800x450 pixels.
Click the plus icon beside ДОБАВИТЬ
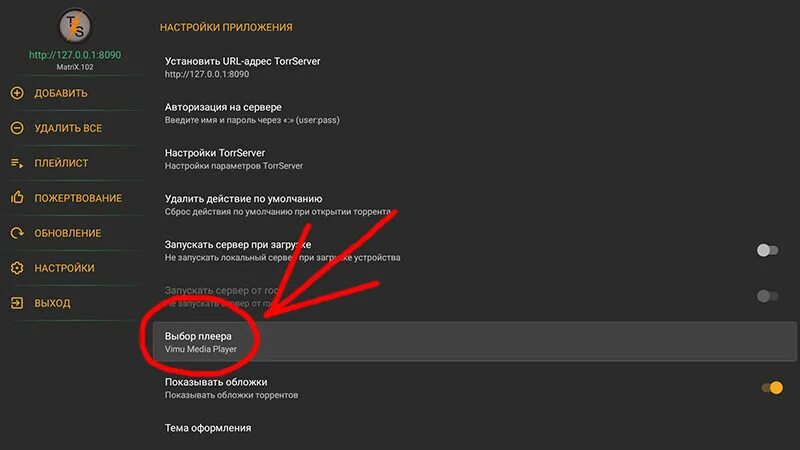pos(17,93)
